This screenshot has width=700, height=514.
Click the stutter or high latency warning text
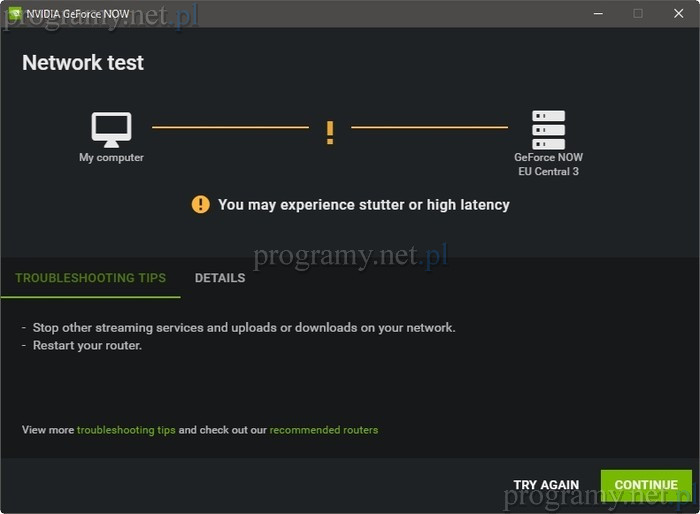pyautogui.click(x=363, y=205)
